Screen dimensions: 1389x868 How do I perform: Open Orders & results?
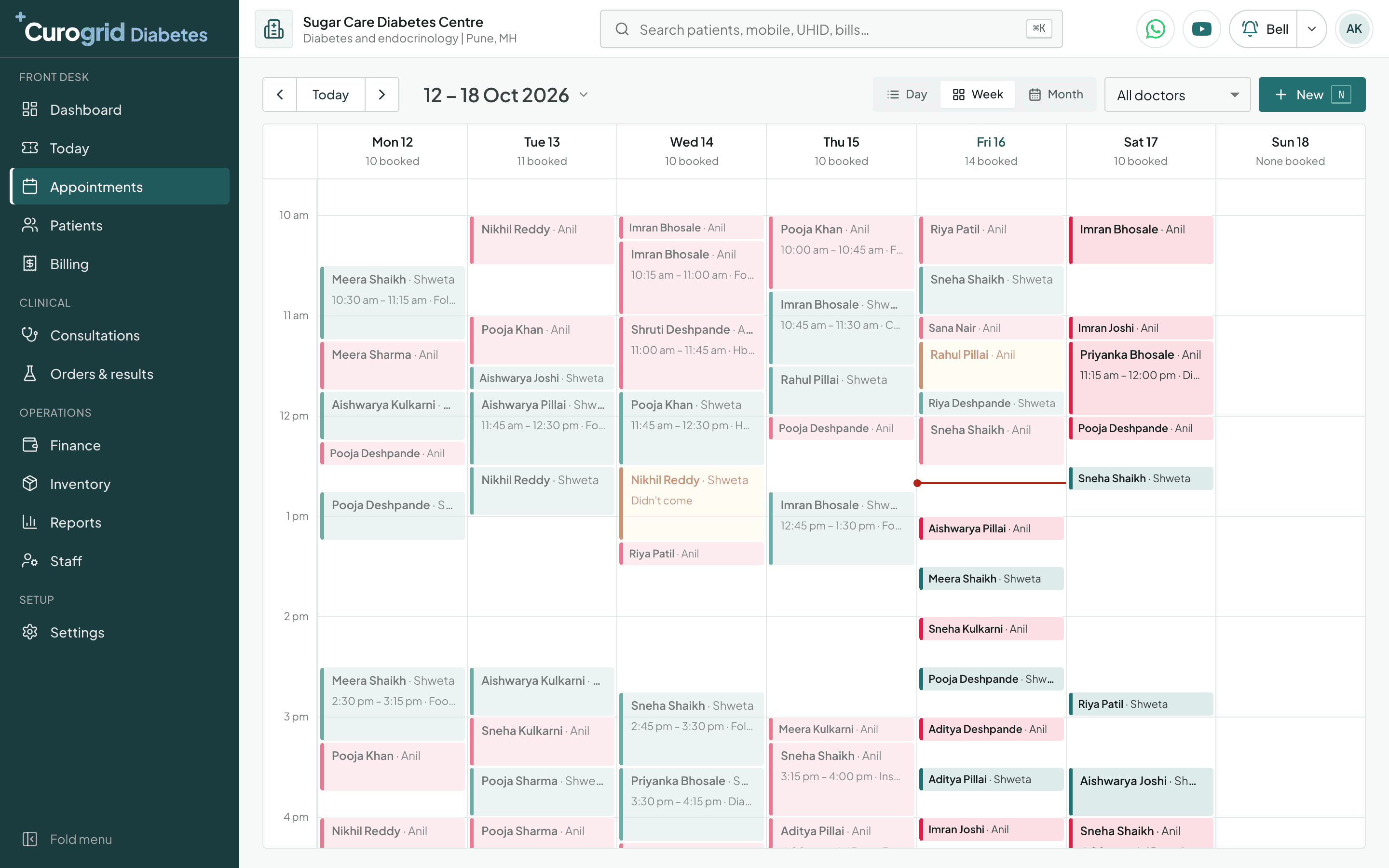click(120, 374)
